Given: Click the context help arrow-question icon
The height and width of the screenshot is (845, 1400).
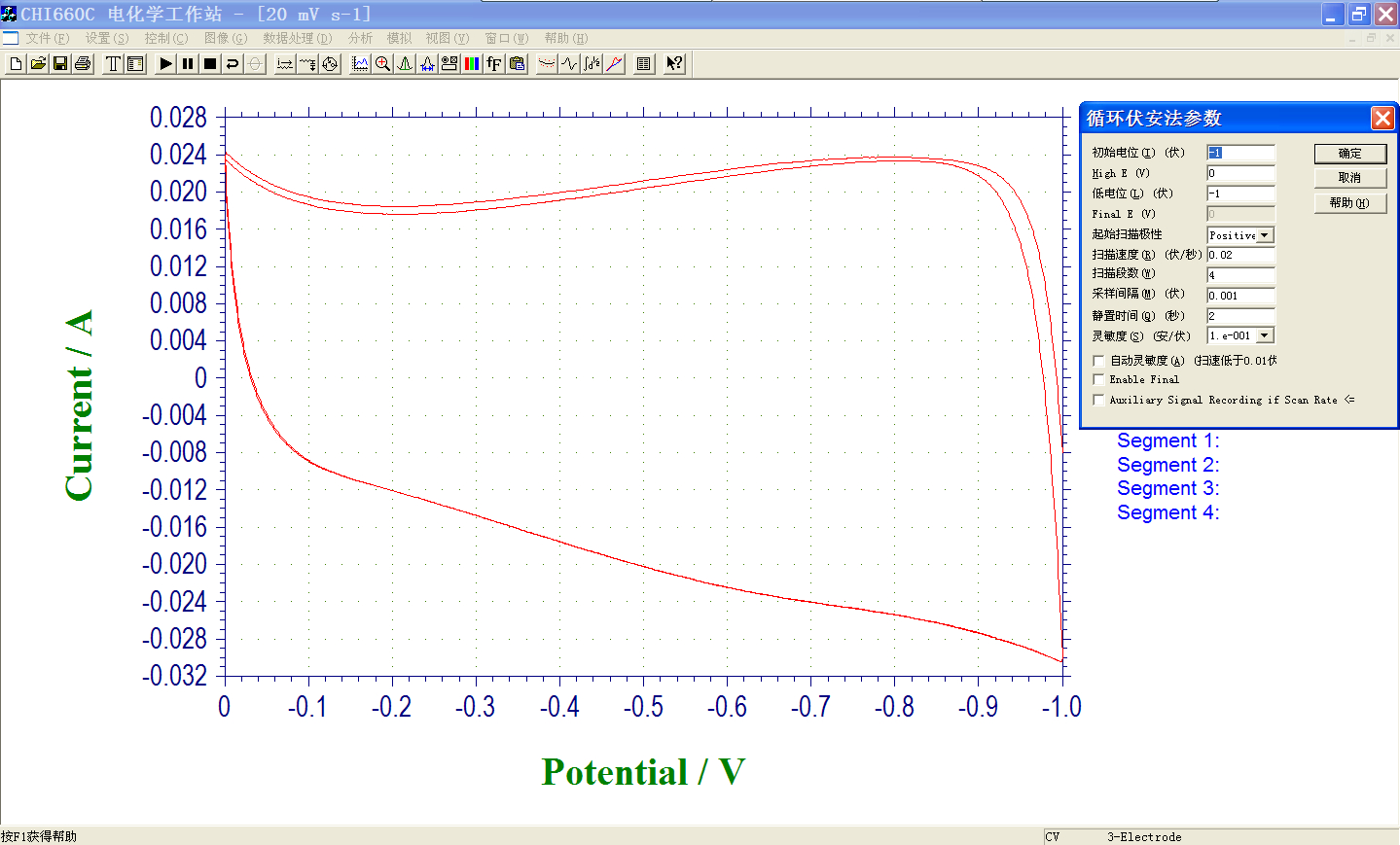Looking at the screenshot, I should (674, 64).
